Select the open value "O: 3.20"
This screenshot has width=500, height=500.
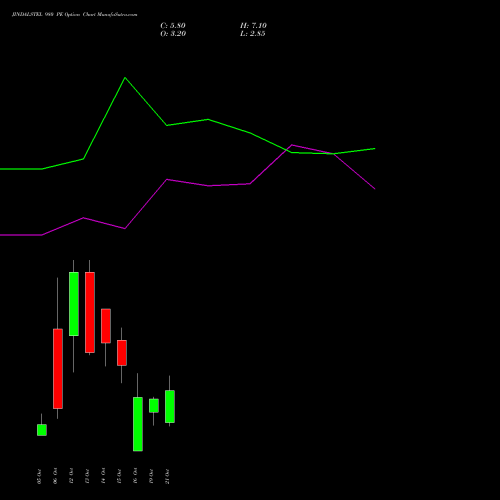click(x=173, y=34)
